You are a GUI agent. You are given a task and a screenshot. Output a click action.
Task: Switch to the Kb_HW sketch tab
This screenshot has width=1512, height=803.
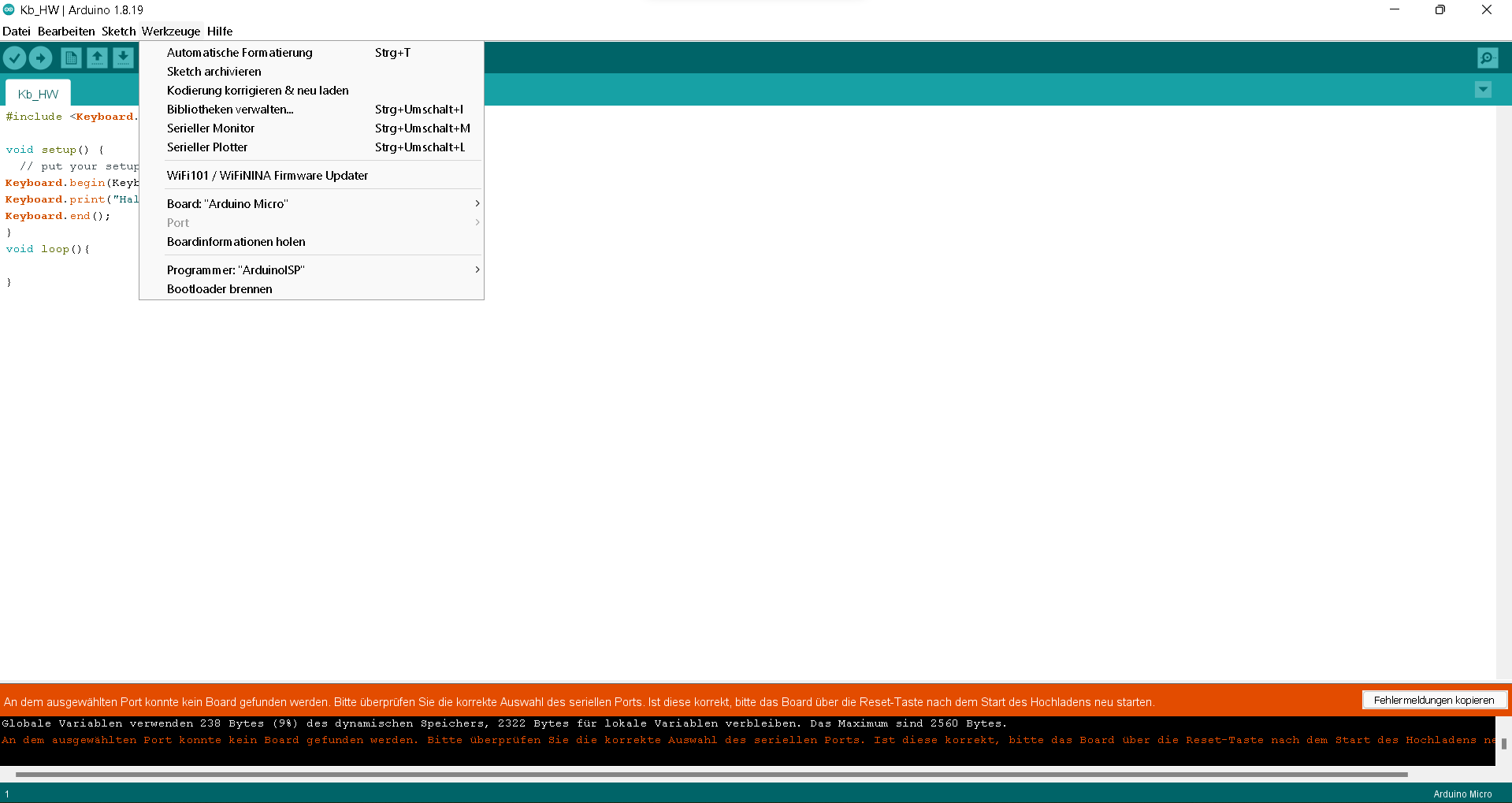coord(38,94)
